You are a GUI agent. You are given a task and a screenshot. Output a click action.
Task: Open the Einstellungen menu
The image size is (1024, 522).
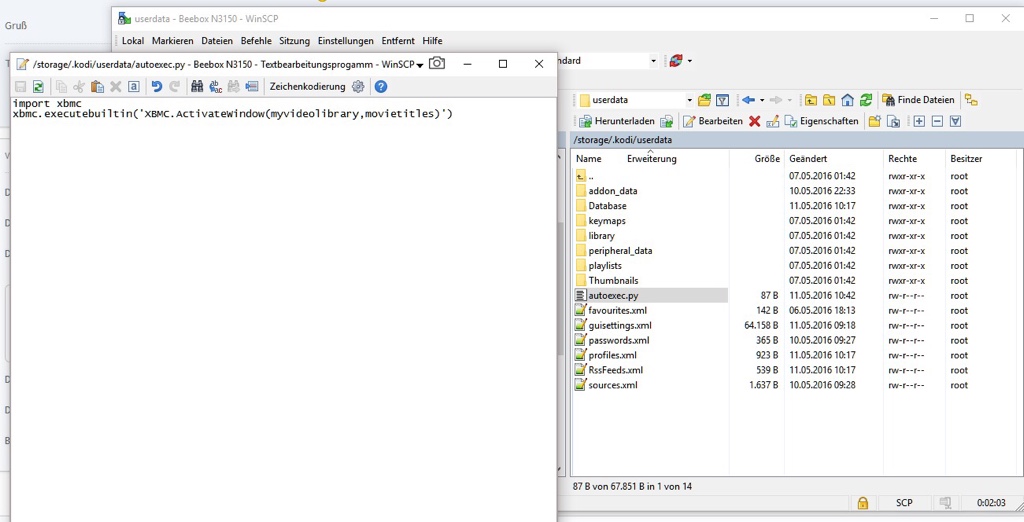tap(345, 41)
